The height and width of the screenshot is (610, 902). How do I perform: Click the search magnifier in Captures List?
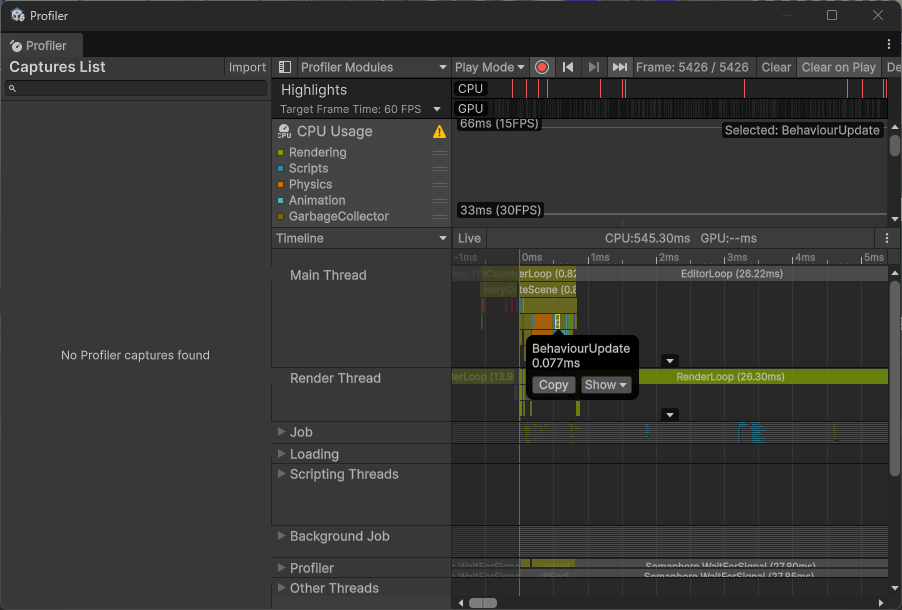(x=11, y=88)
